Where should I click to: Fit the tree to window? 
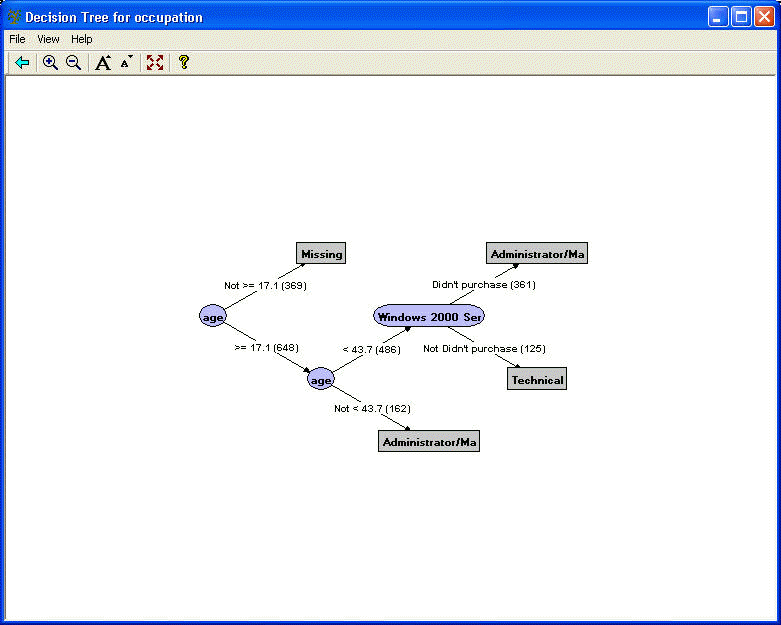click(x=155, y=63)
